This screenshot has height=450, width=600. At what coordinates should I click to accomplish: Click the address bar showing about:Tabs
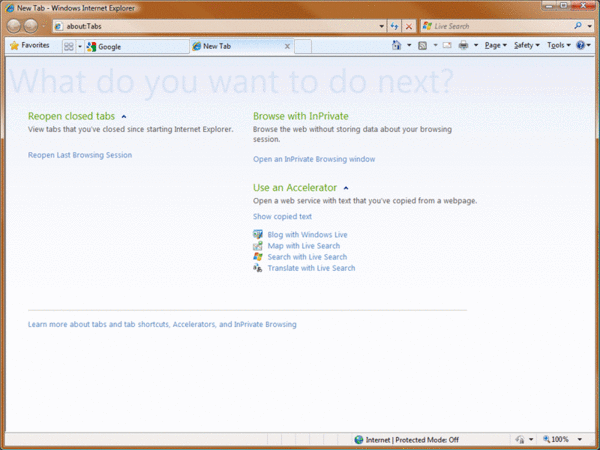(216, 26)
